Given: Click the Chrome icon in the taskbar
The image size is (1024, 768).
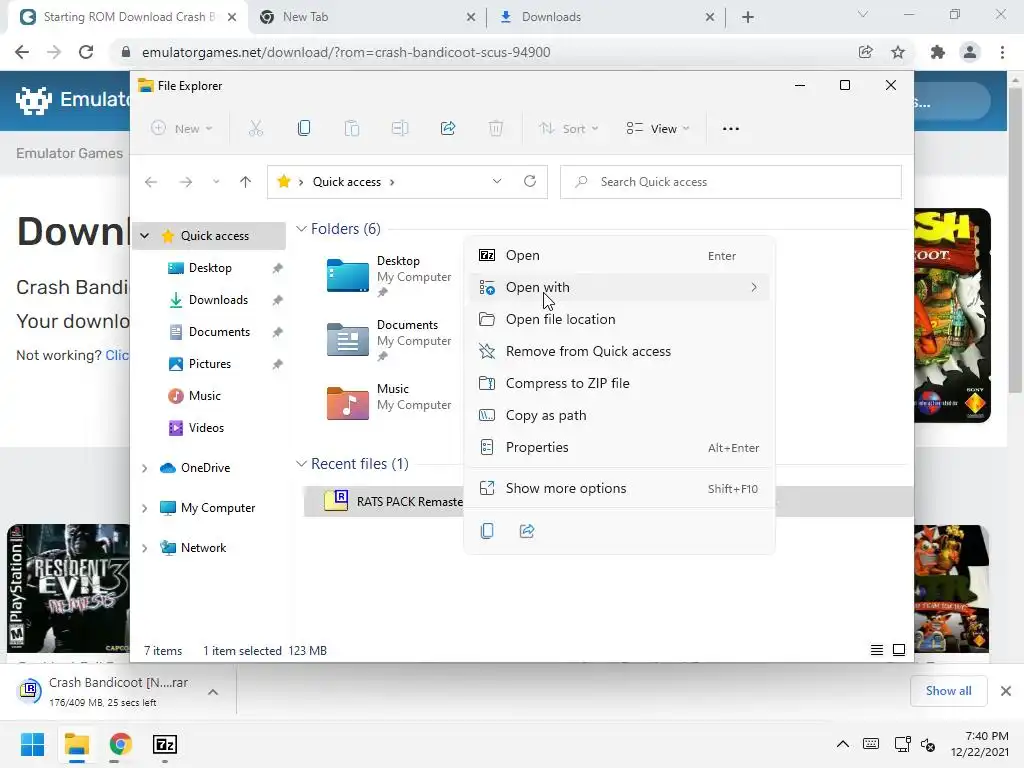Looking at the screenshot, I should (x=121, y=744).
